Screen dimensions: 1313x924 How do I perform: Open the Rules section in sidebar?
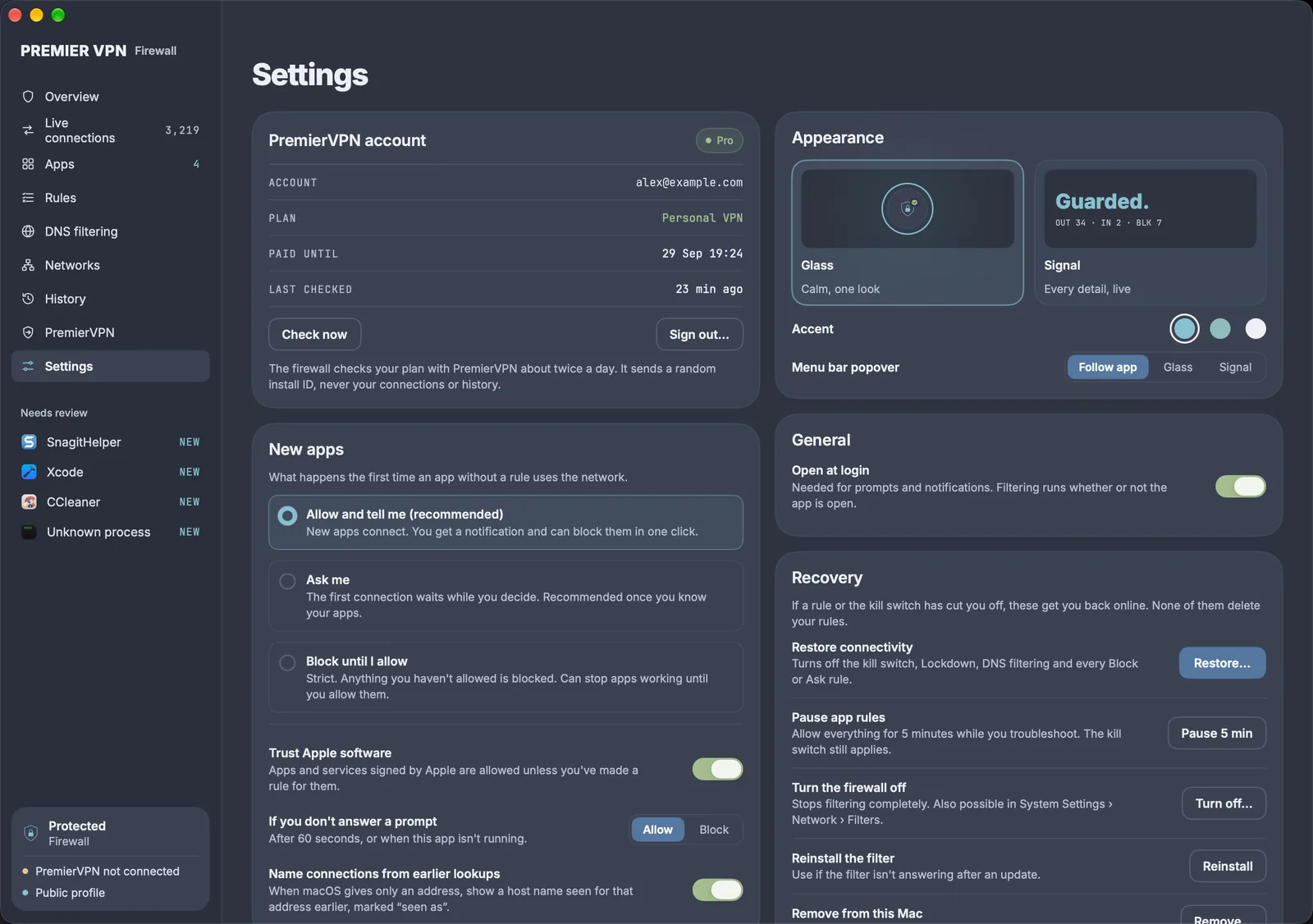coord(111,198)
